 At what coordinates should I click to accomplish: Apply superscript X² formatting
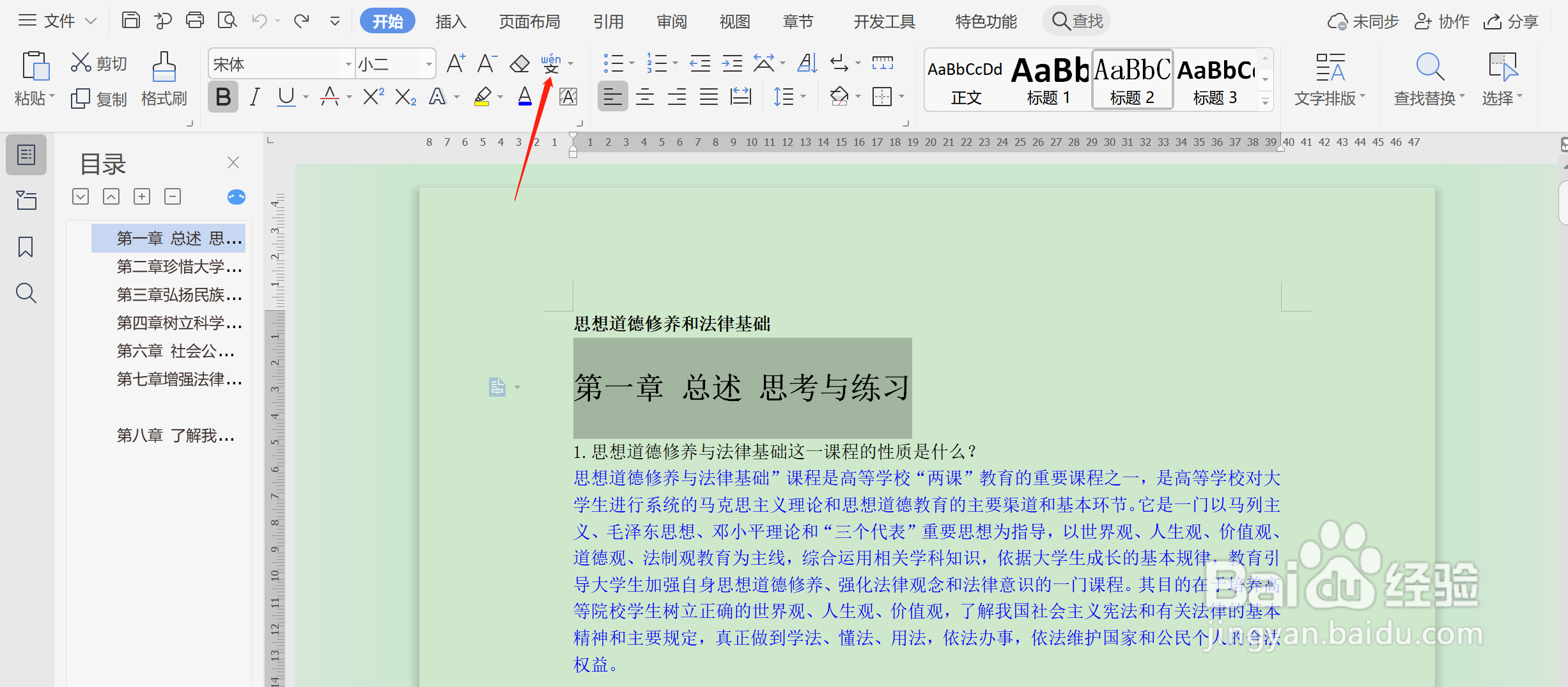pos(373,97)
